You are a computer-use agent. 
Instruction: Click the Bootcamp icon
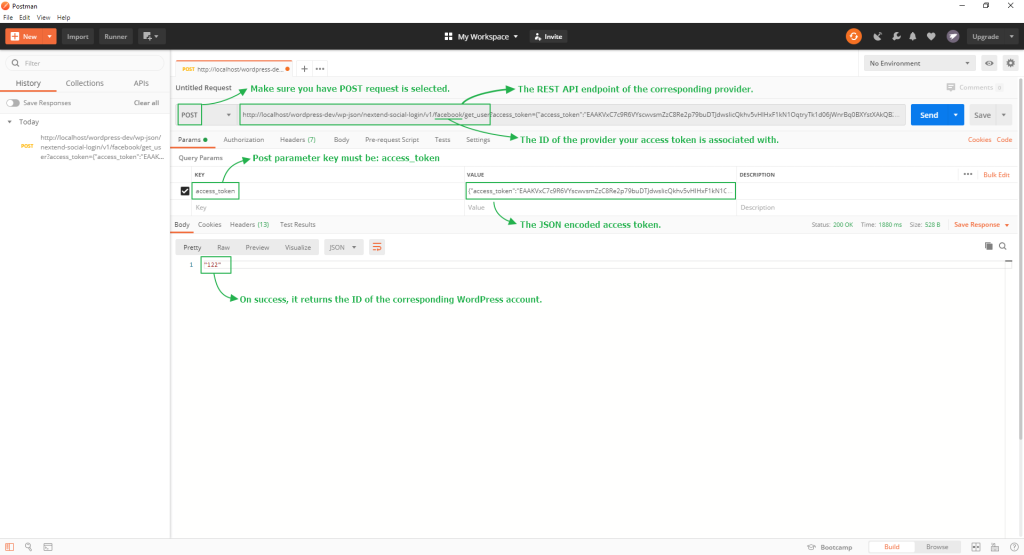(x=811, y=547)
